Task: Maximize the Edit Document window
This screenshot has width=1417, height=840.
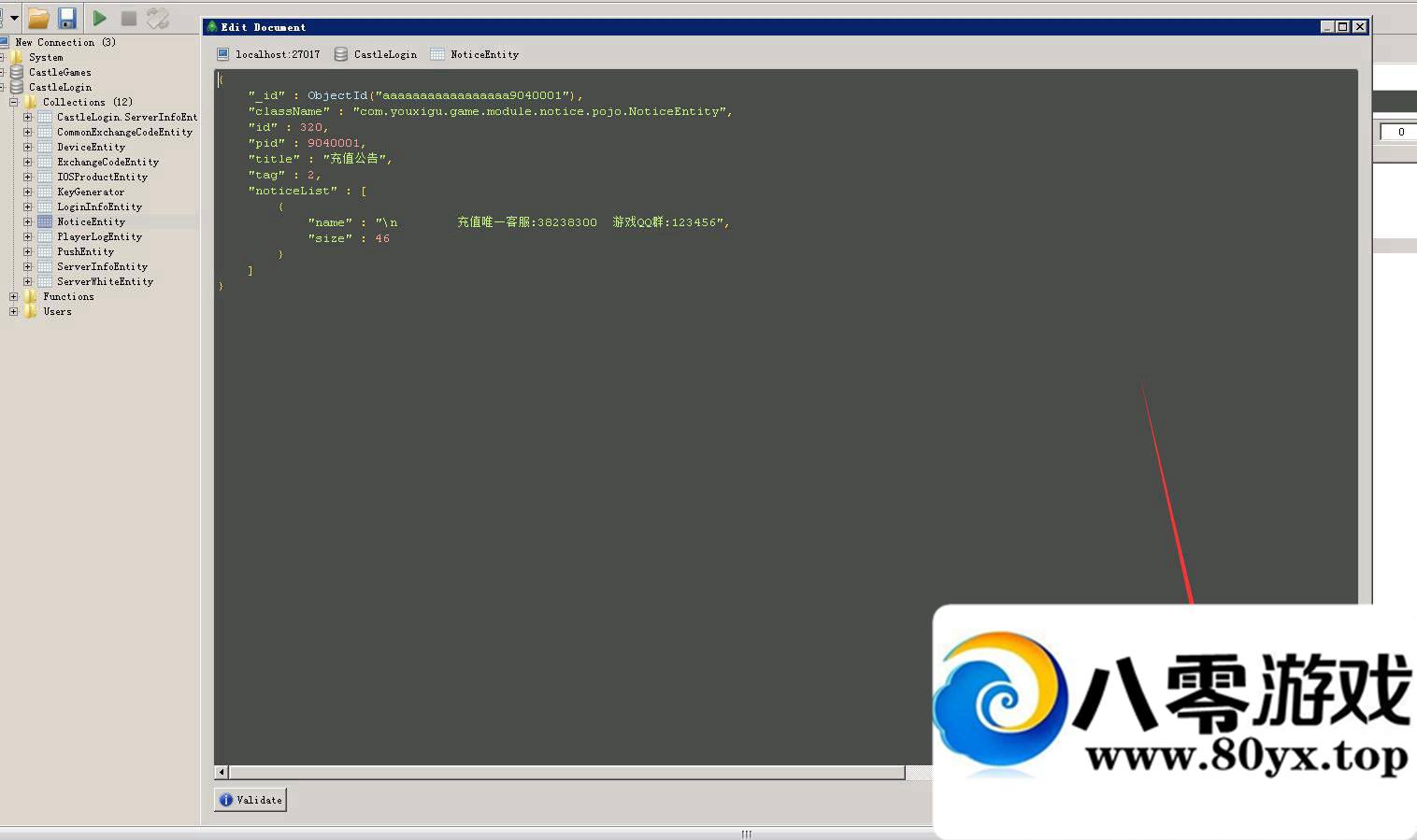Action: tap(1343, 27)
